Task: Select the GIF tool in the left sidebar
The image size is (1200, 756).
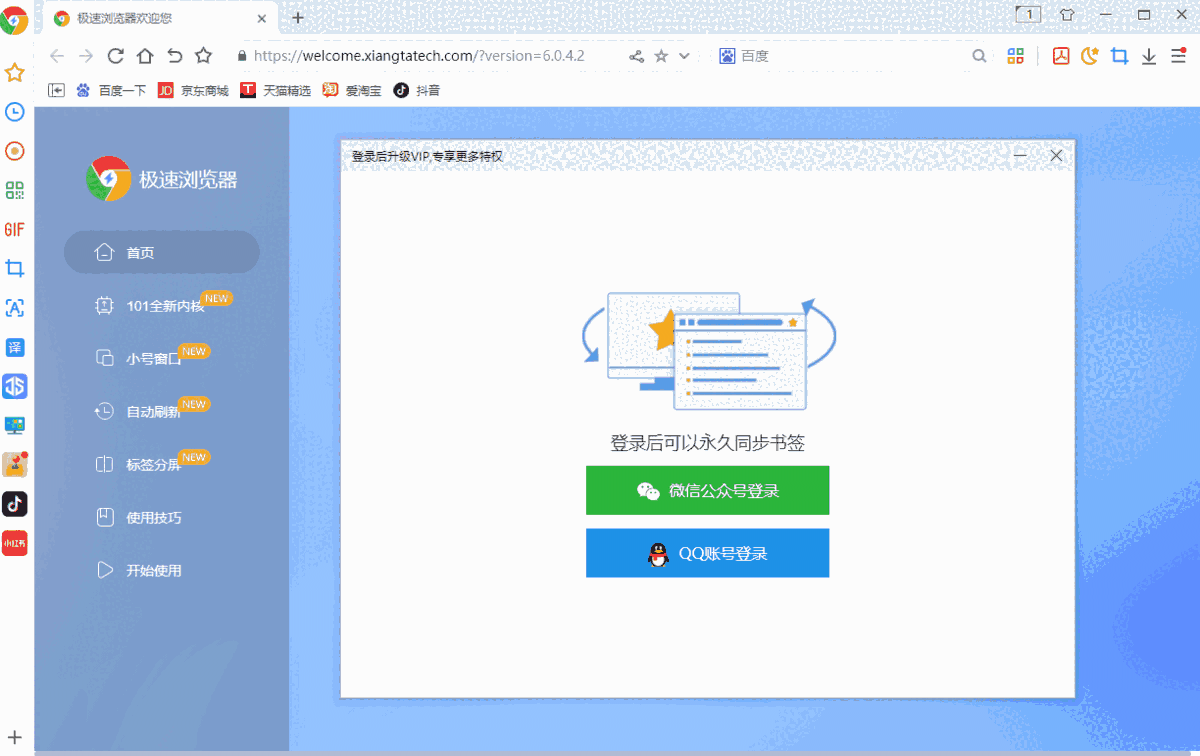Action: 14,229
